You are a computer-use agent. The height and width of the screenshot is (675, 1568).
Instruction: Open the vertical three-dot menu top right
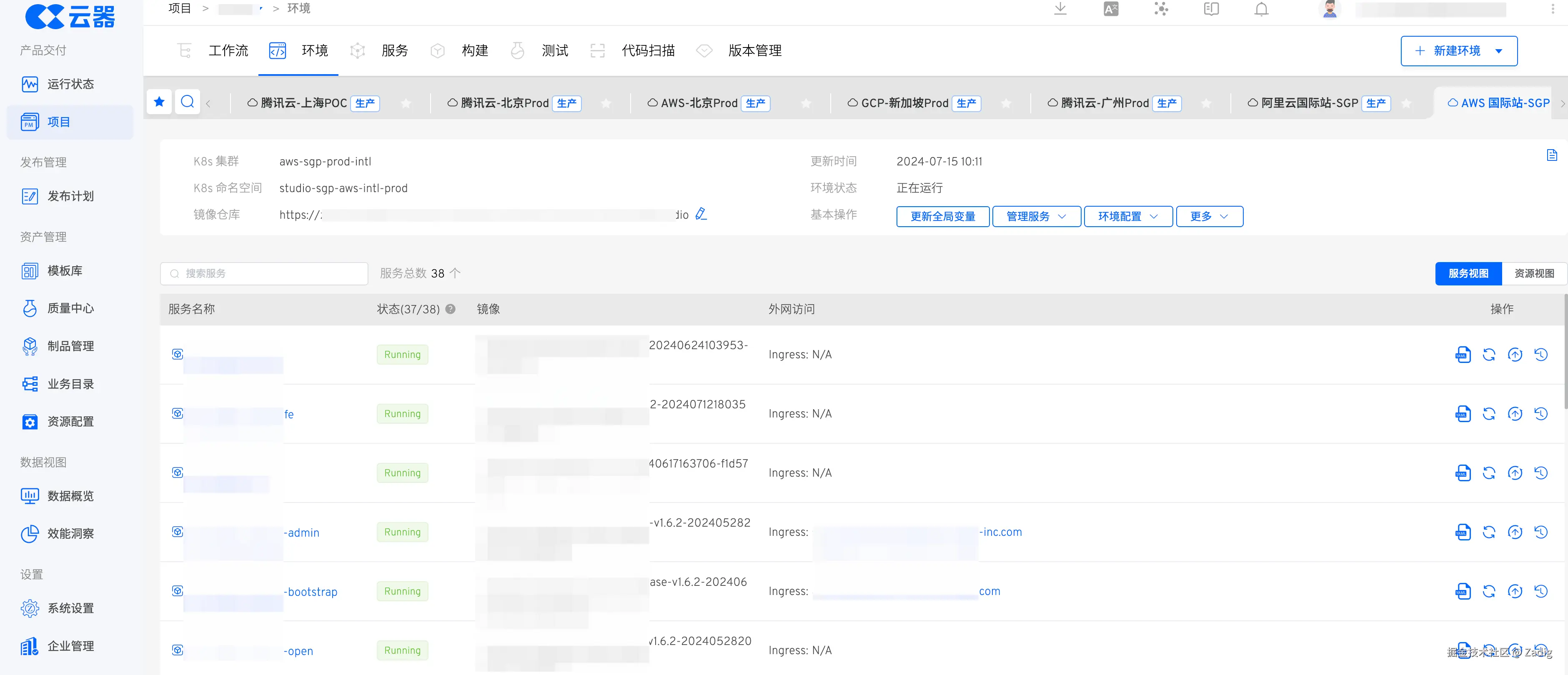click(x=1553, y=8)
